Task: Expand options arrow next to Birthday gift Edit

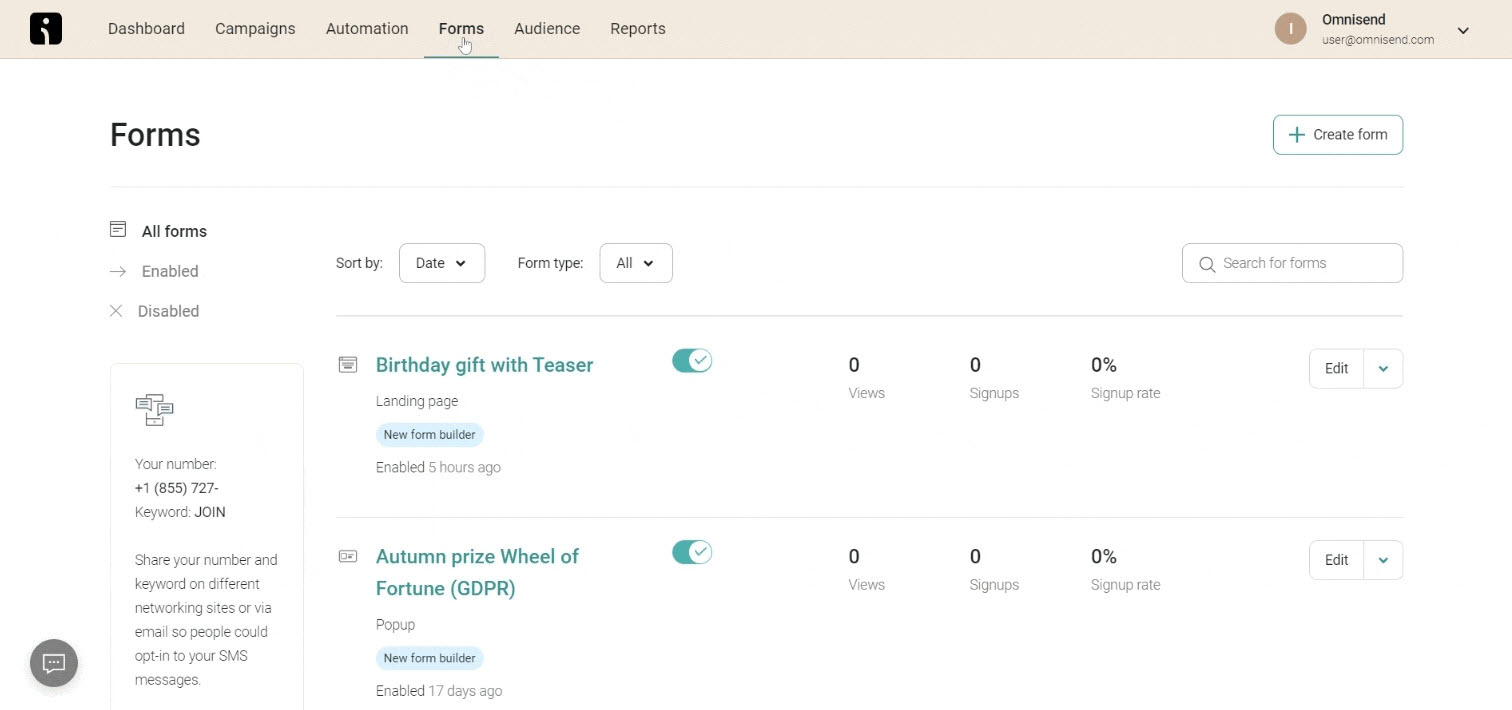Action: click(x=1383, y=368)
